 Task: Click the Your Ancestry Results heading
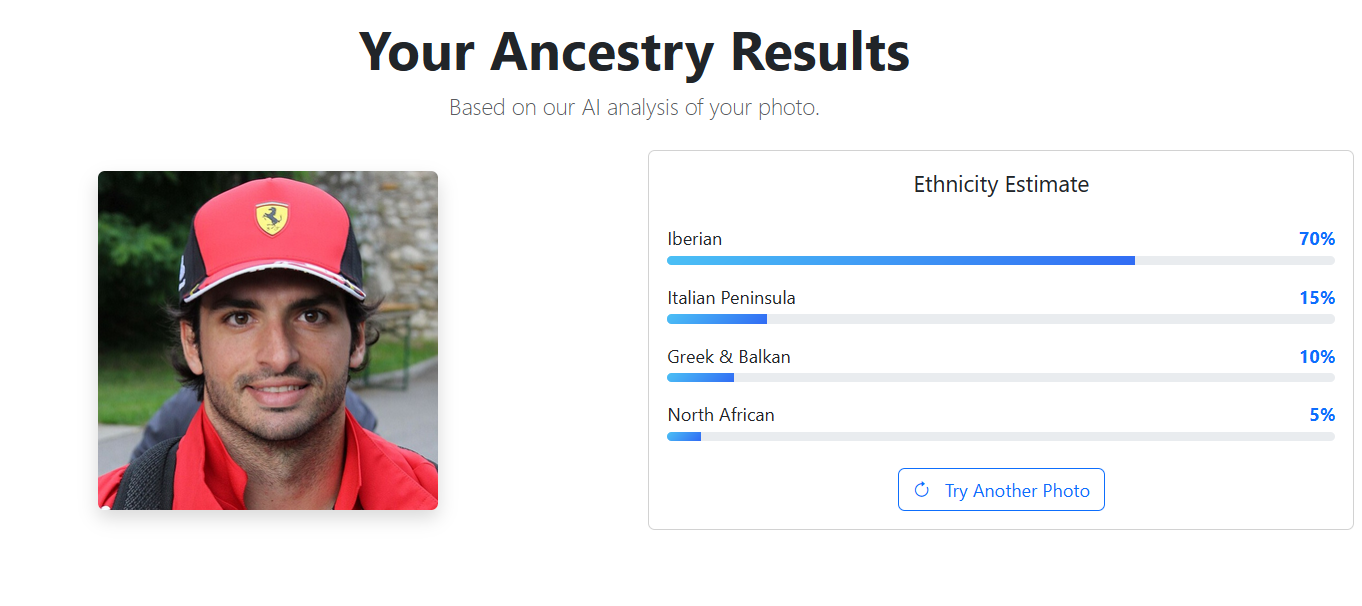[634, 52]
